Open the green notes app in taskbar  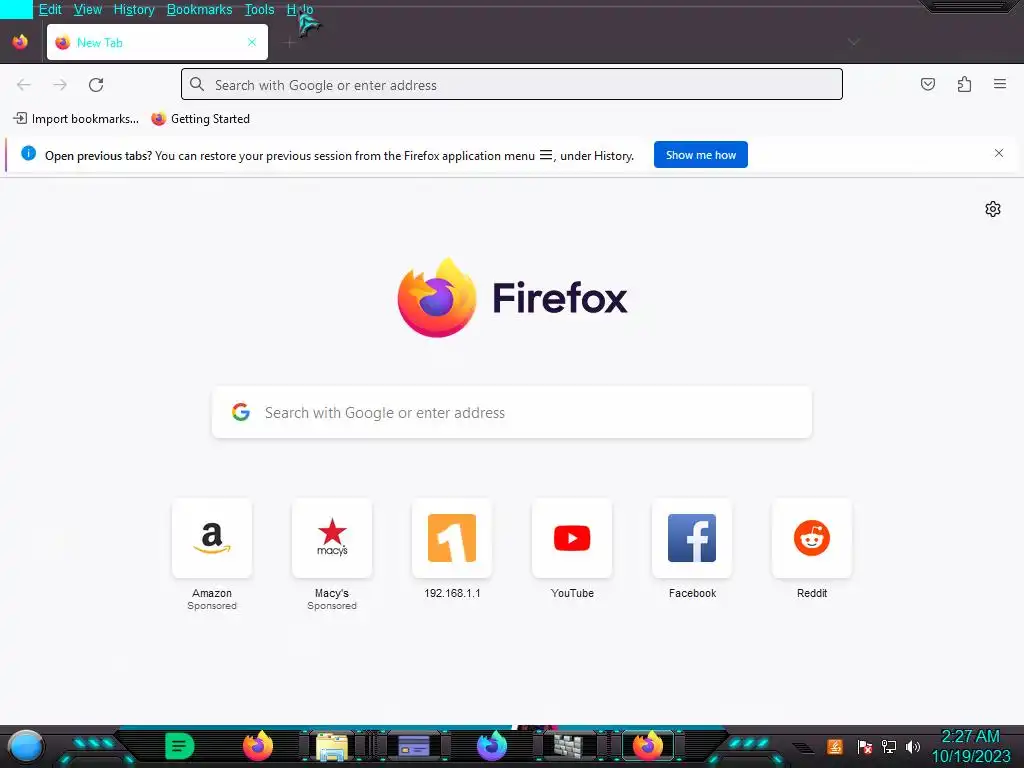coord(180,746)
